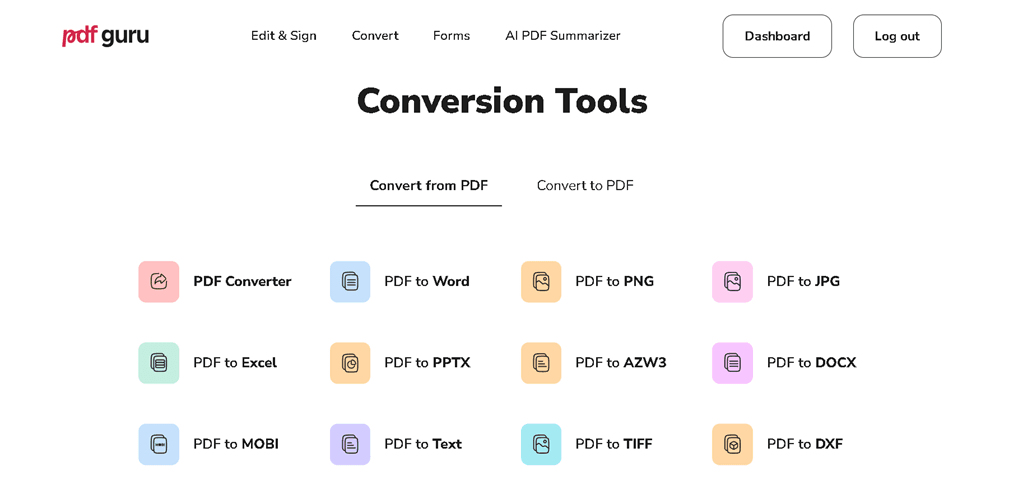Click the Log out button

897,36
